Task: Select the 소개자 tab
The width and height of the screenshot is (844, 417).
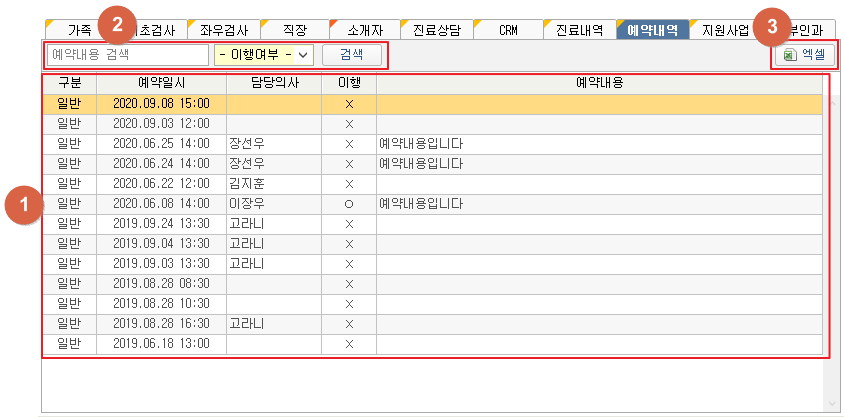Action: tap(363, 30)
